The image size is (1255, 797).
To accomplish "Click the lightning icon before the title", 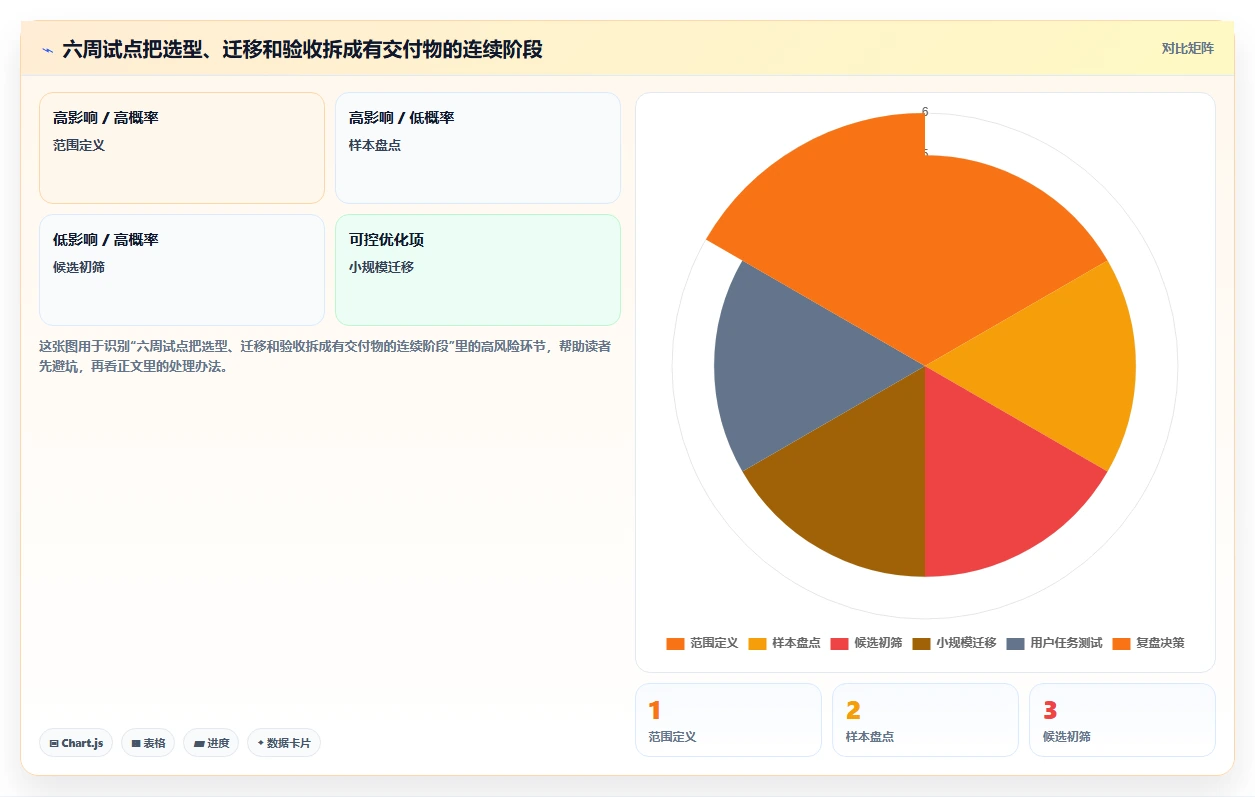I will click(47, 49).
